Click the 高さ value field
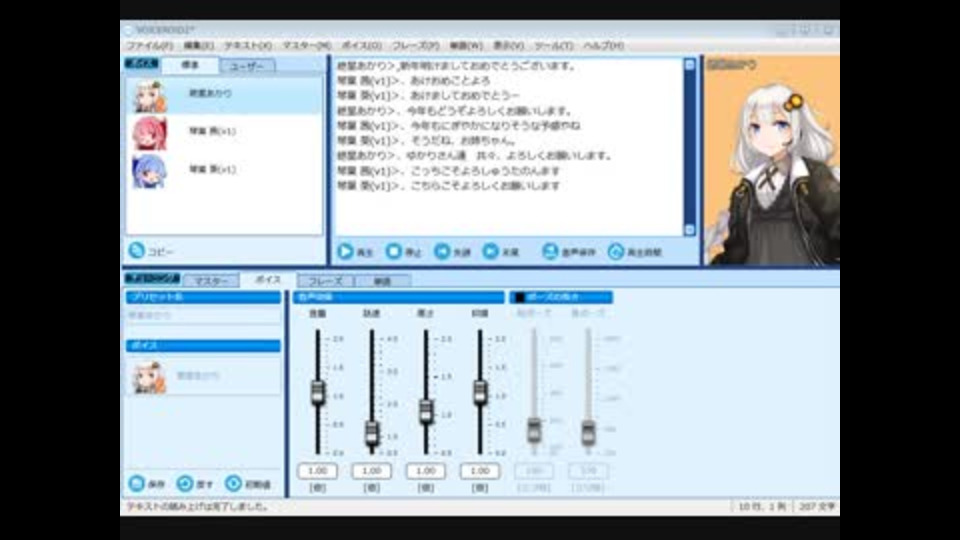This screenshot has height=540, width=960. (426, 471)
